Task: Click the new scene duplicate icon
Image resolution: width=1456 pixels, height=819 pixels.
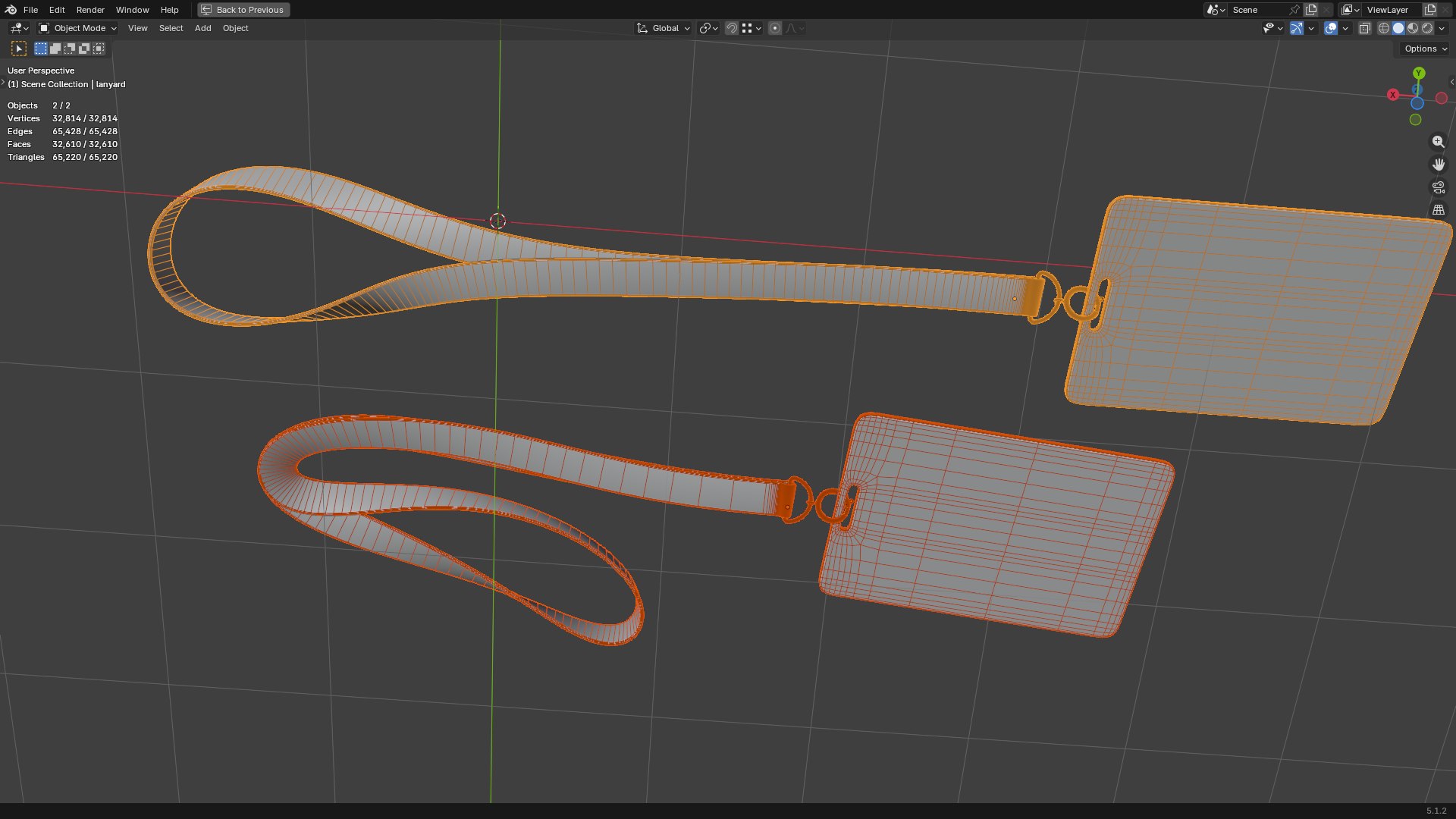Action: click(1311, 10)
